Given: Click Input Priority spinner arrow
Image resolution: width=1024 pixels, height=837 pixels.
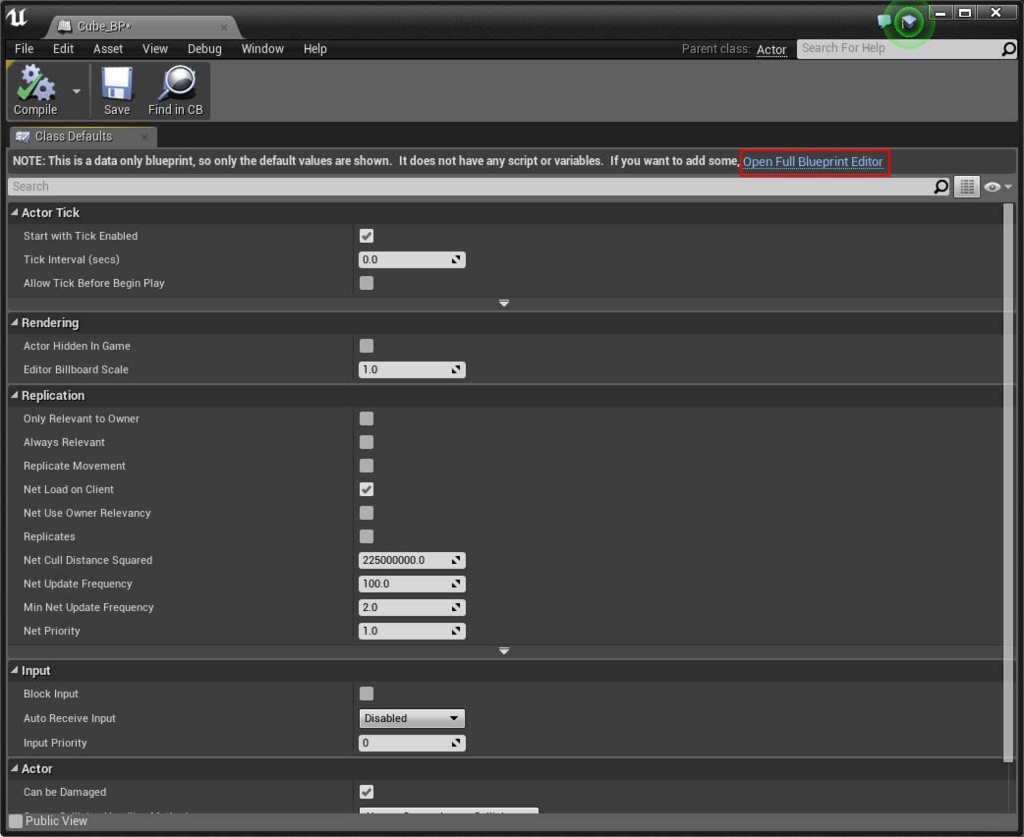Looking at the screenshot, I should click(456, 743).
